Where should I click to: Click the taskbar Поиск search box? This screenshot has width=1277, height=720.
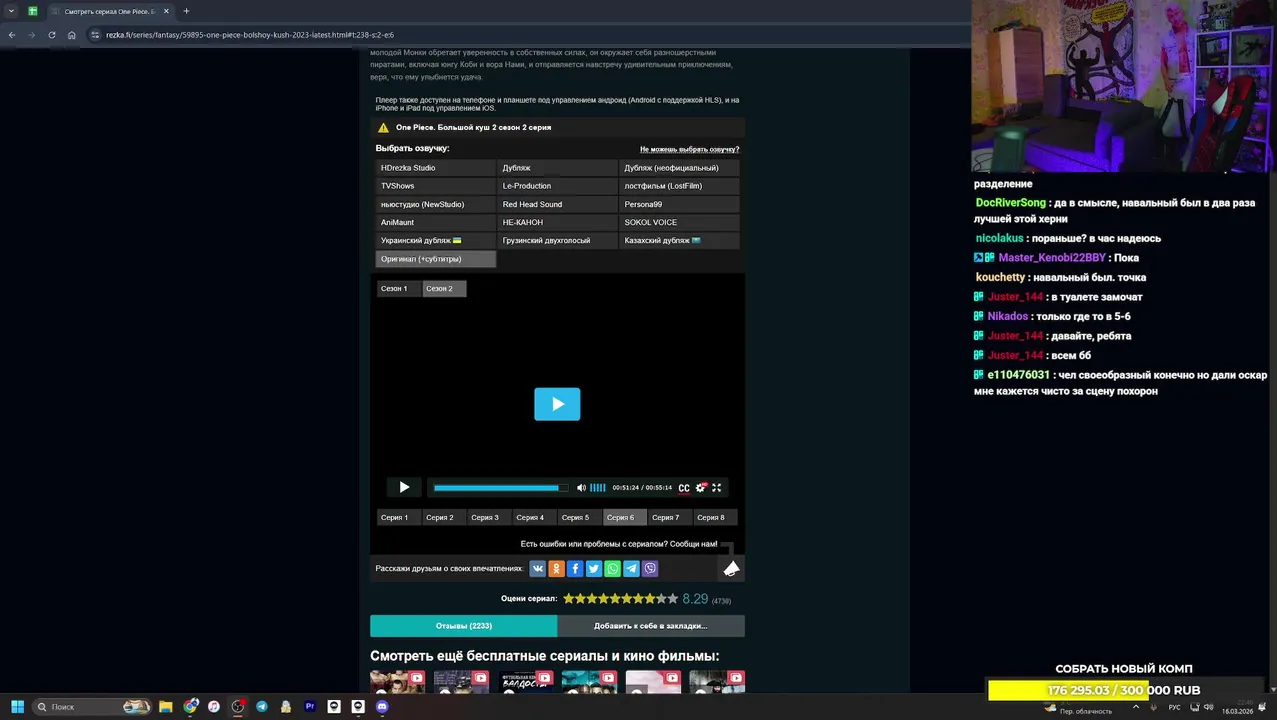coord(90,707)
